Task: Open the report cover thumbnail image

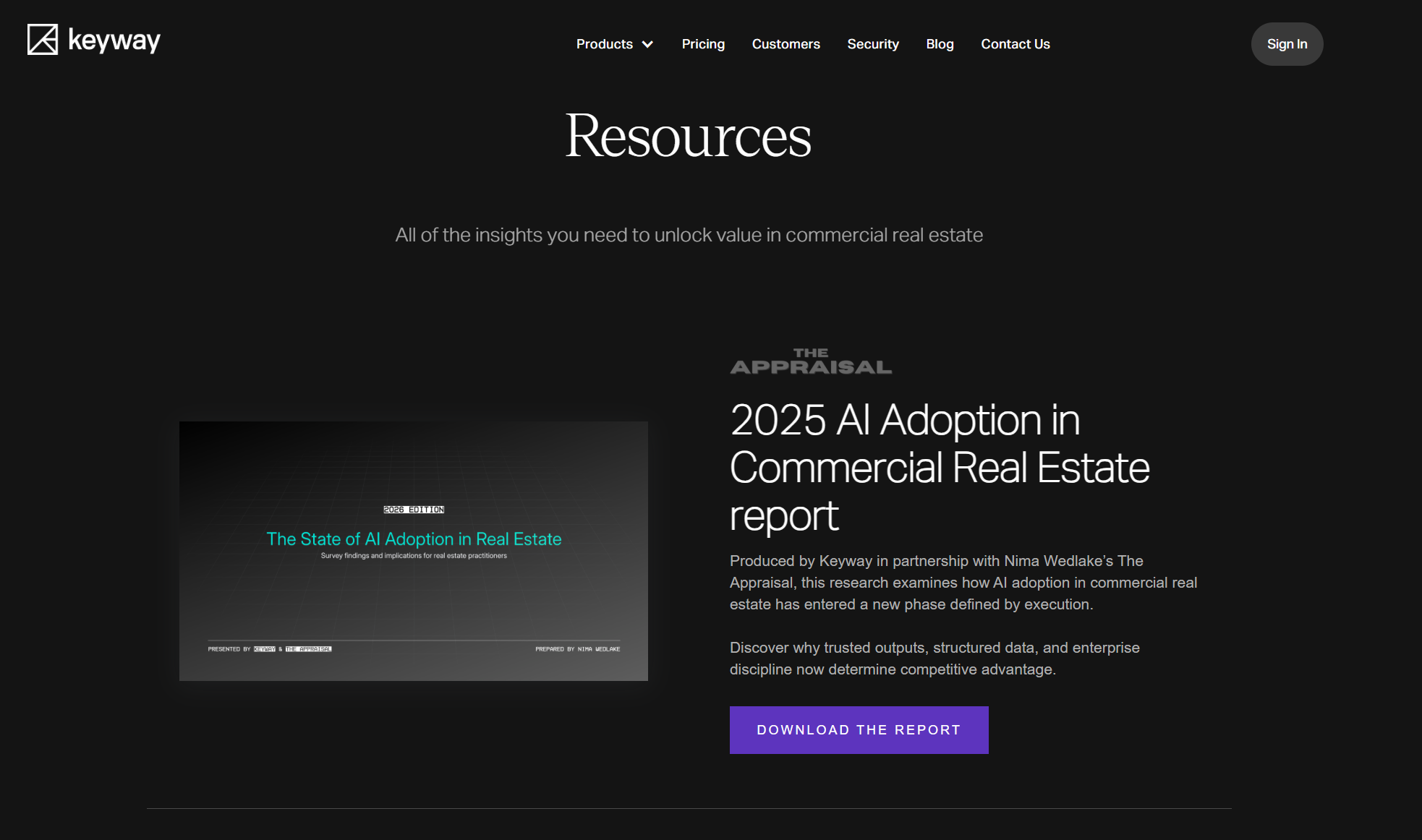Action: [x=413, y=593]
